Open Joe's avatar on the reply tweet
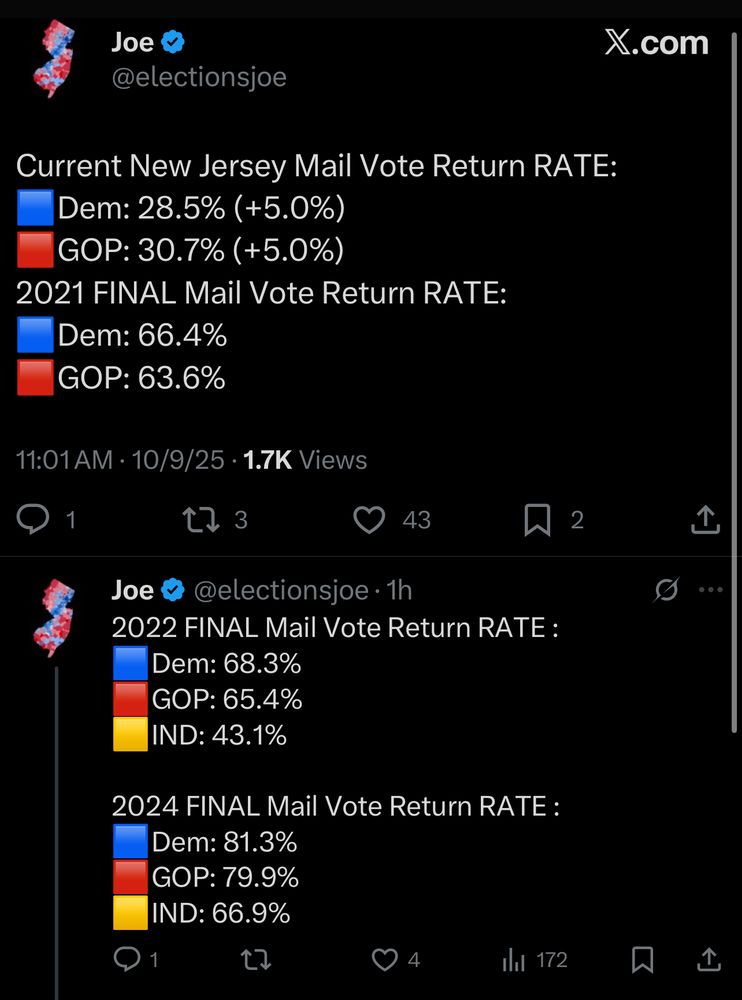 point(53,610)
